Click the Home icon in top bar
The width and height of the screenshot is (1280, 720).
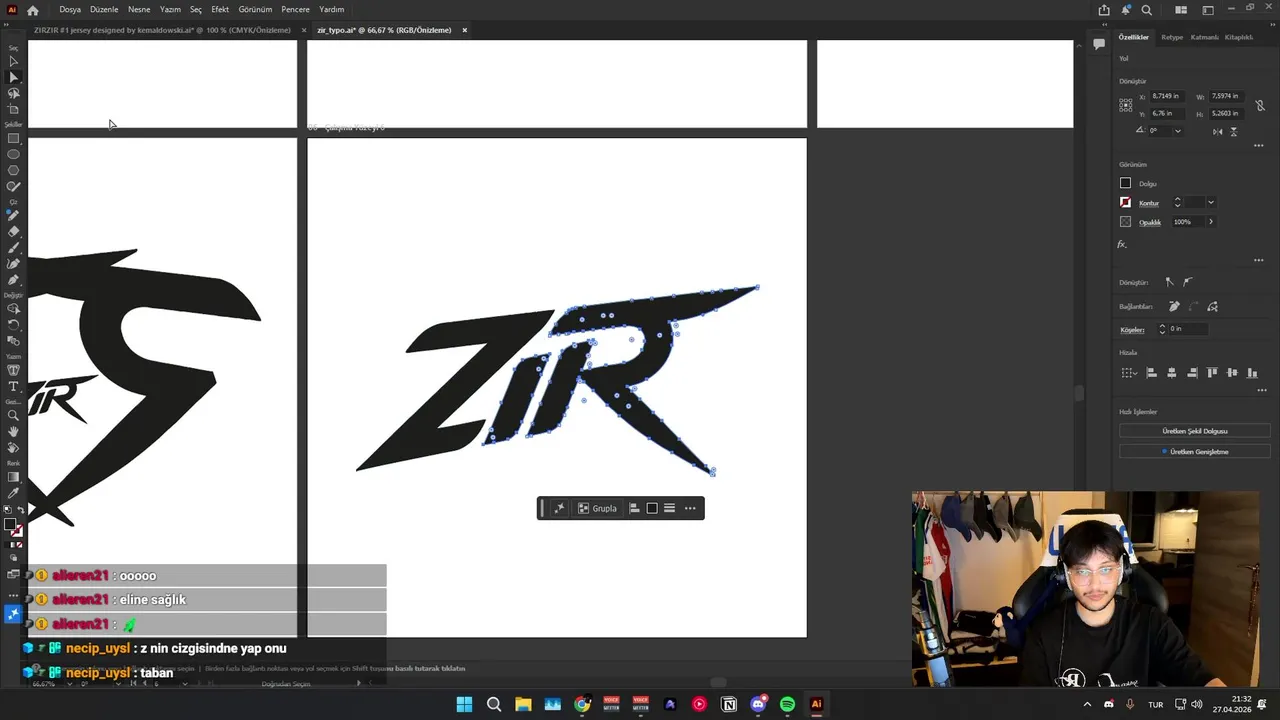pos(33,10)
